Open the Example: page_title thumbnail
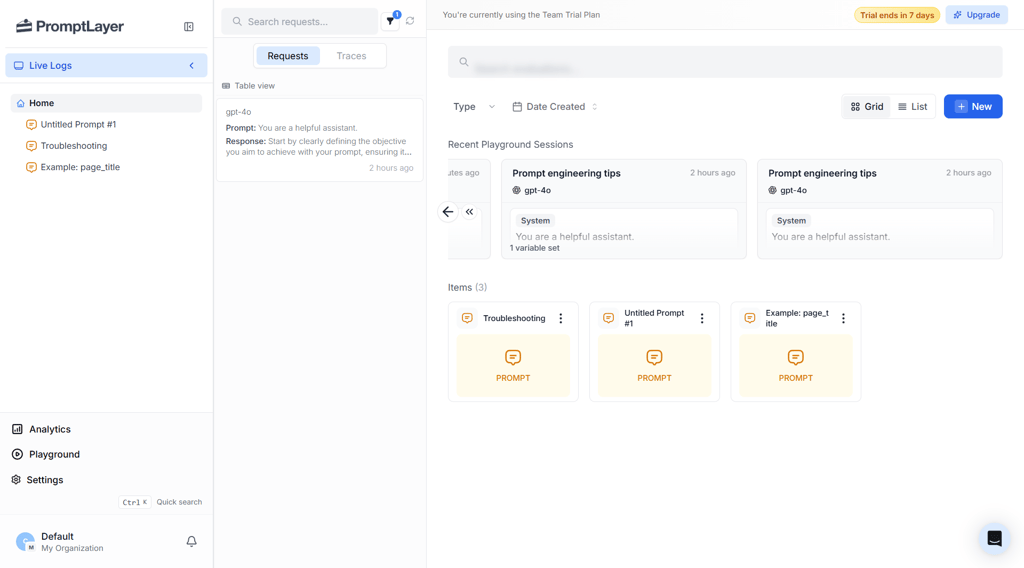 (x=795, y=366)
